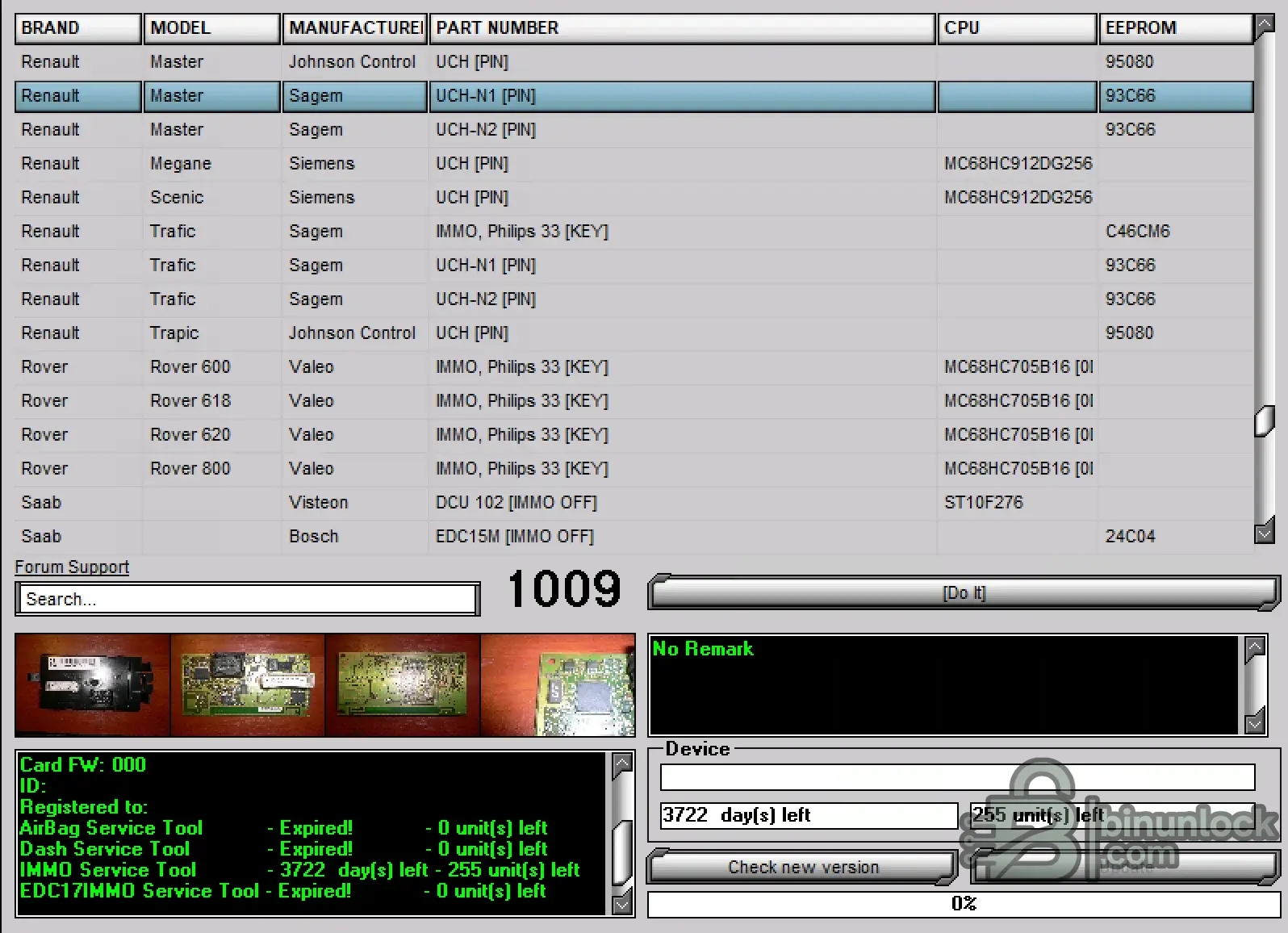Select the Renault Megane Siemens row
The image size is (1288, 933).
(x=634, y=164)
